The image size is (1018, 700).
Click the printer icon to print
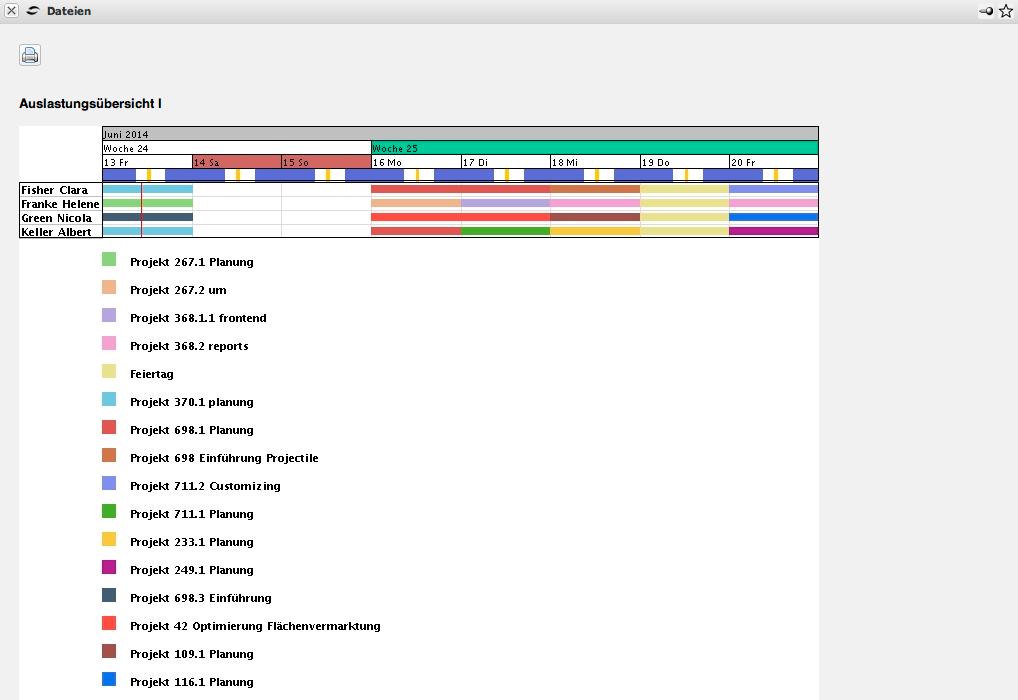[30, 55]
